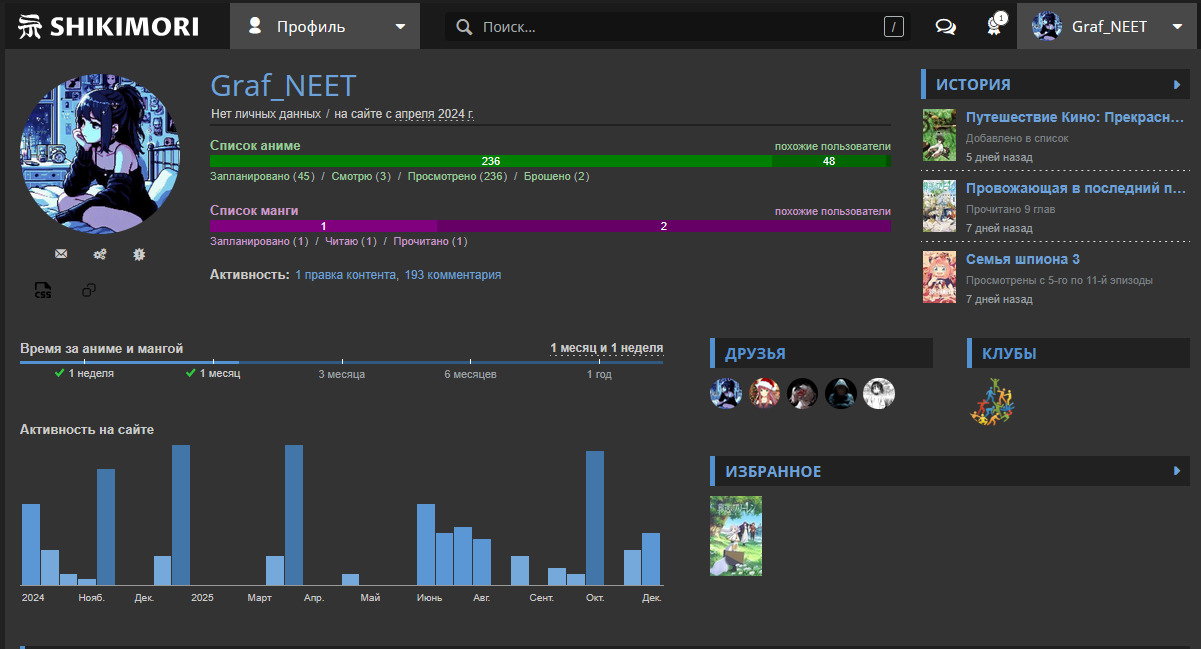The width and height of the screenshot is (1201, 649).
Task: Click the overlapping squares icon beside CSS
Action: tap(89, 291)
